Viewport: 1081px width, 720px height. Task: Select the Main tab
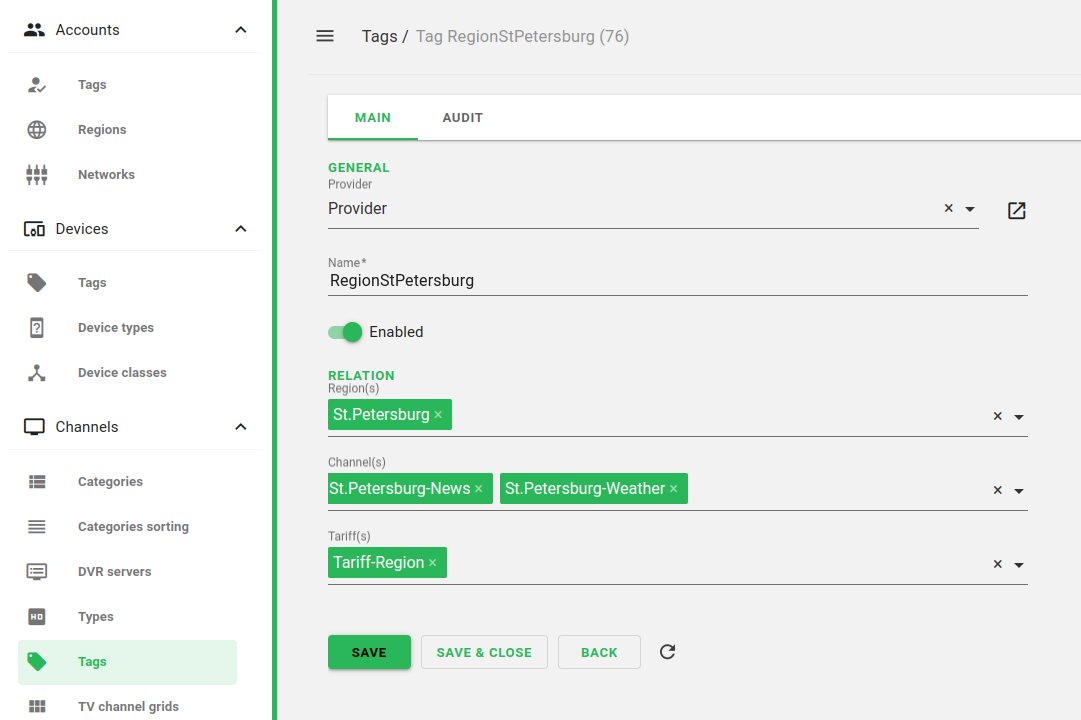point(373,118)
